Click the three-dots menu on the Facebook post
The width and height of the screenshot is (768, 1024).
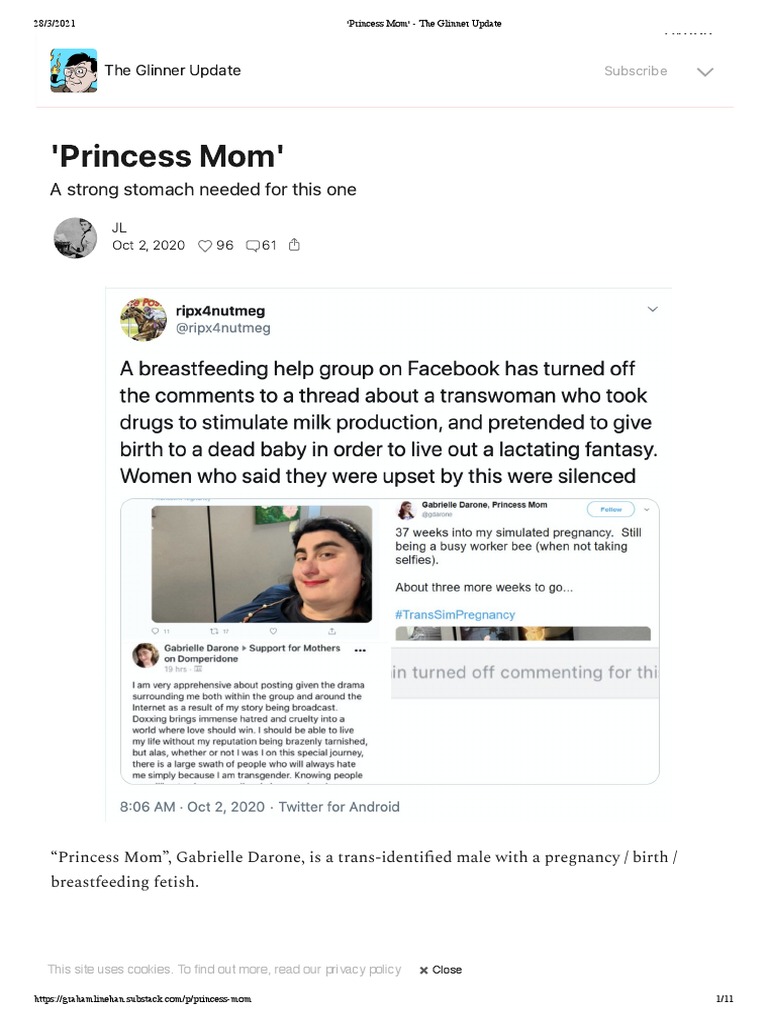tap(361, 650)
